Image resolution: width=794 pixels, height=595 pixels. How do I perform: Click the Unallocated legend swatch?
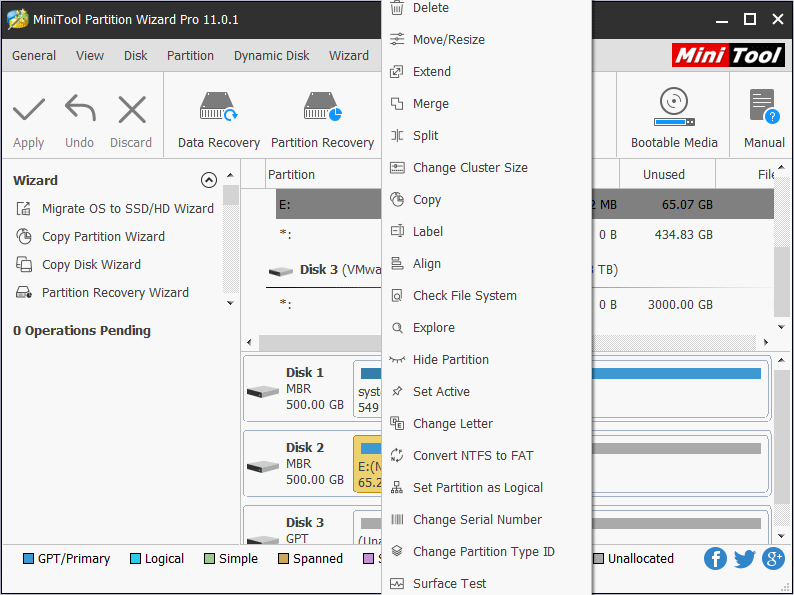[599, 559]
